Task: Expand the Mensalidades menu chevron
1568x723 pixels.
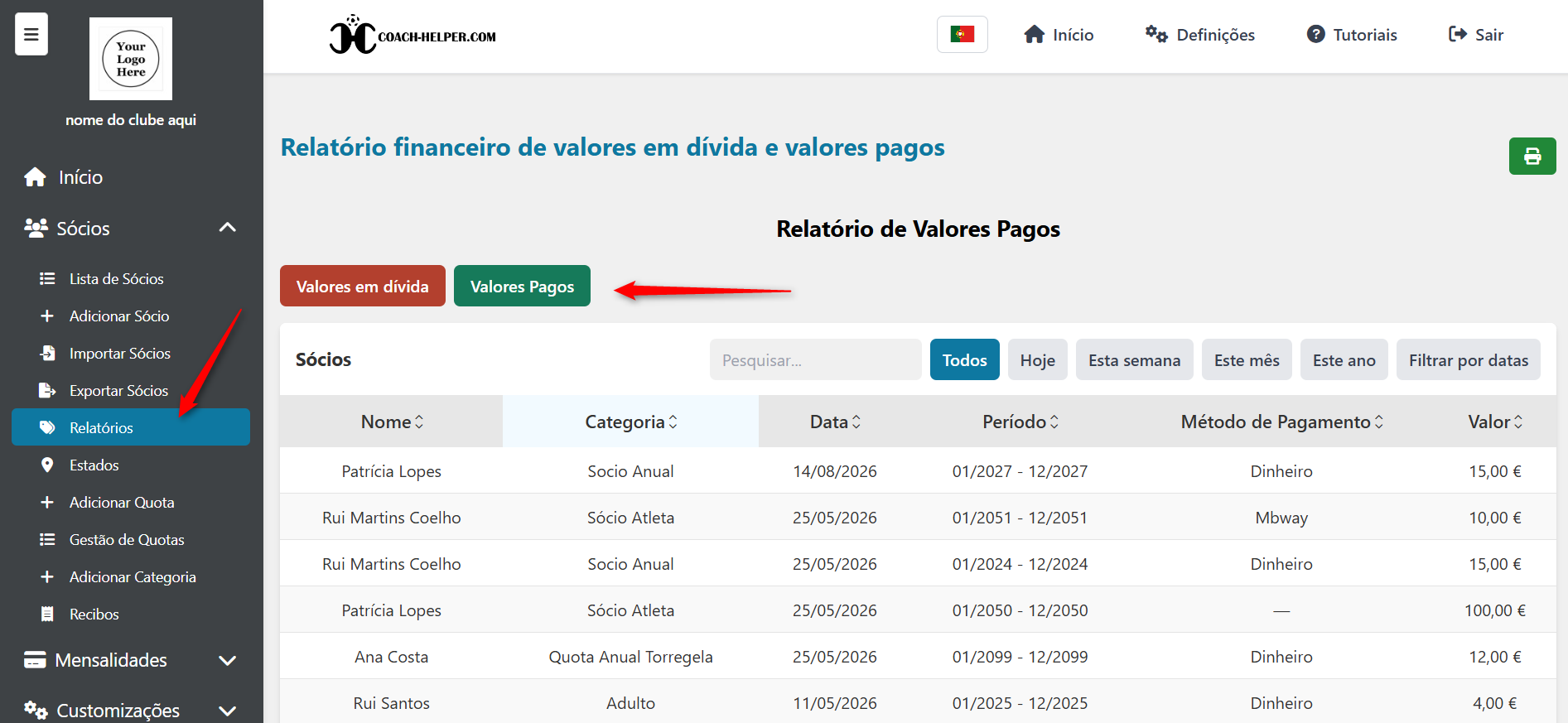Action: click(x=227, y=660)
